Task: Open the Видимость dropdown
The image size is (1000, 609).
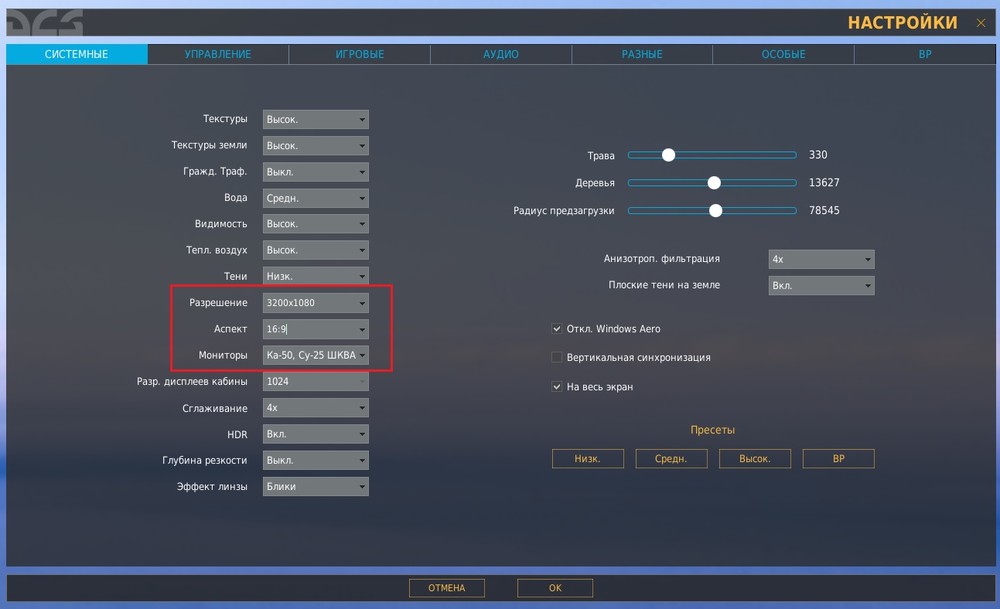Action: [x=316, y=224]
